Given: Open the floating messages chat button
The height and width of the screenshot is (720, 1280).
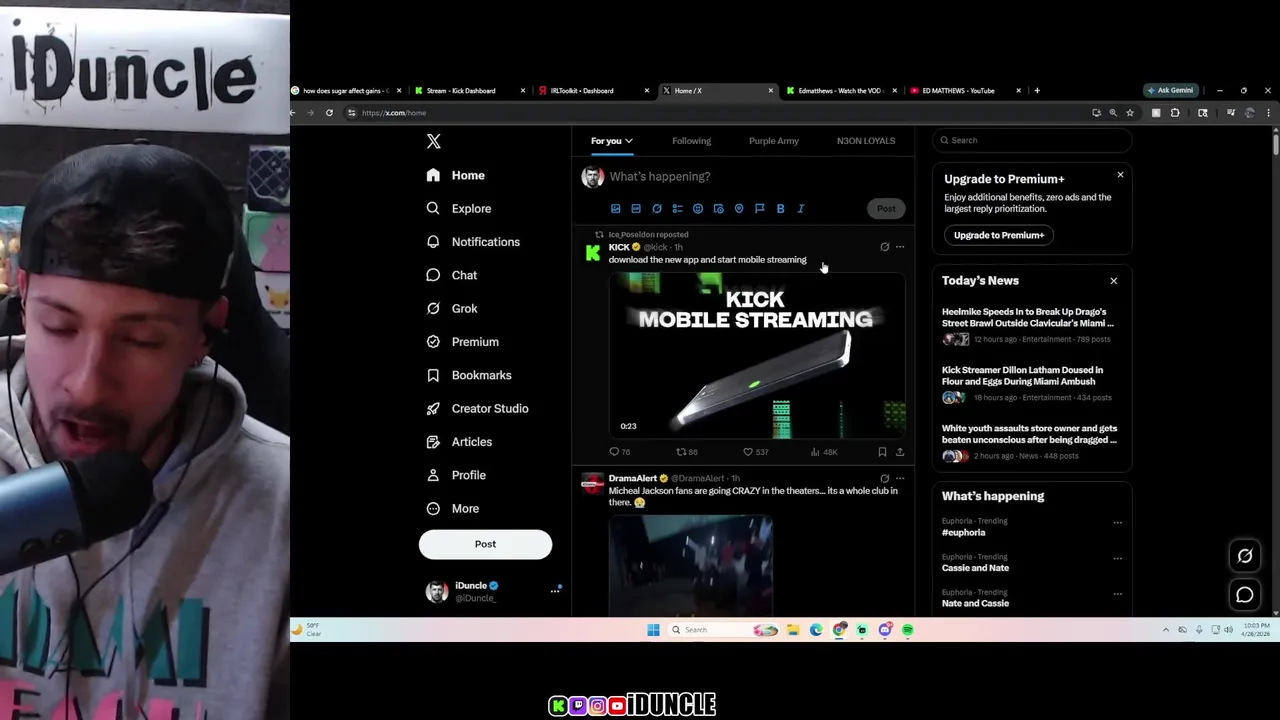Looking at the screenshot, I should (x=1245, y=595).
